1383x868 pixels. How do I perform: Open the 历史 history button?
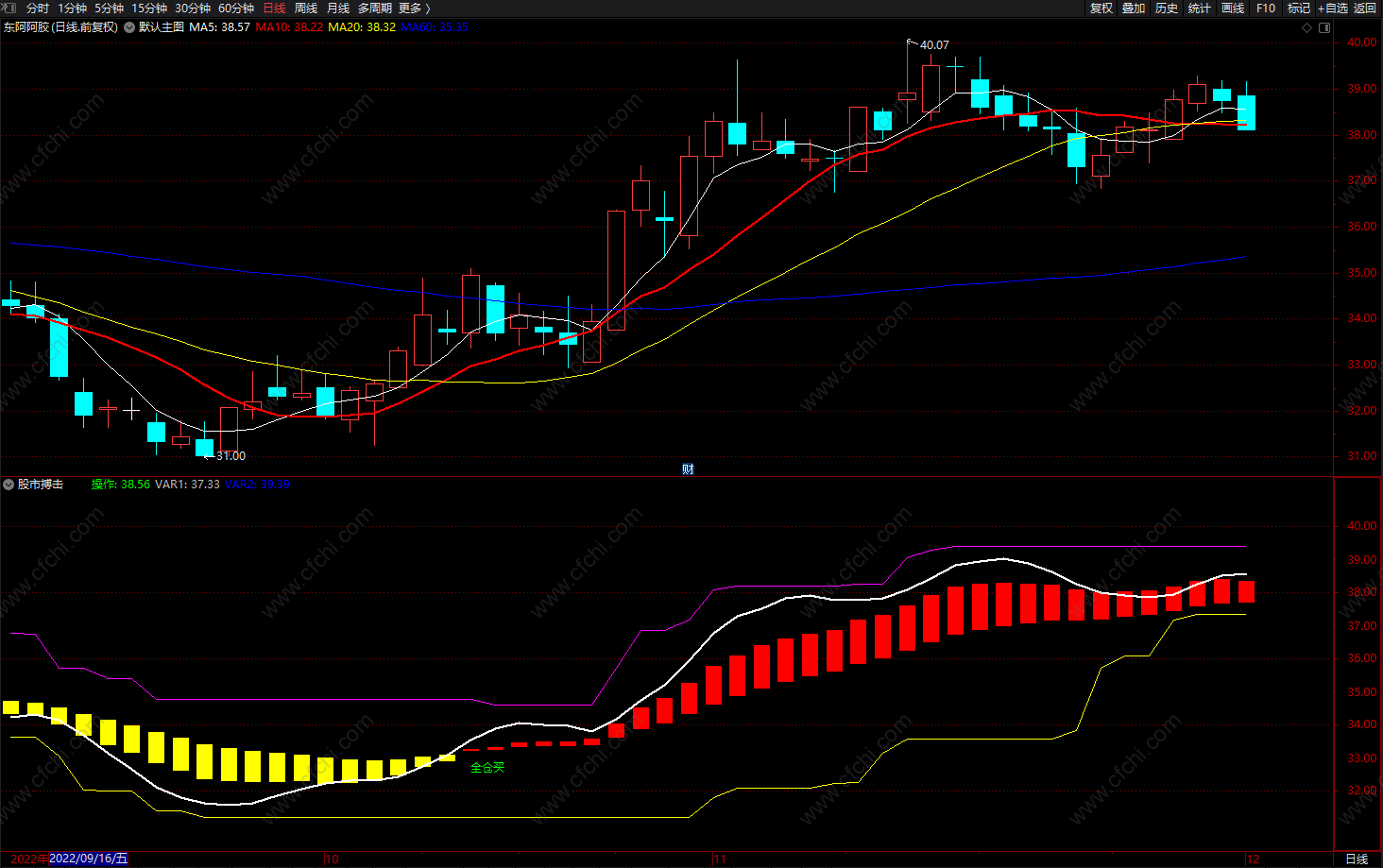[x=1167, y=8]
